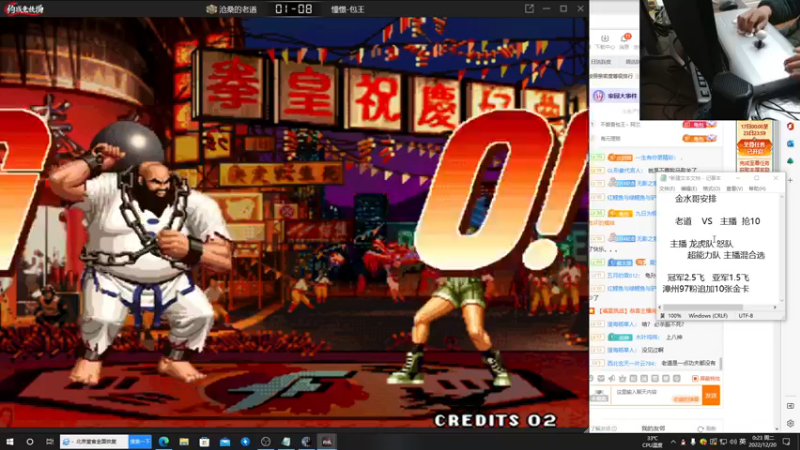The image size is (800, 450).
Task: Click the refresh link beside 我的发邮
Action: pos(707,429)
